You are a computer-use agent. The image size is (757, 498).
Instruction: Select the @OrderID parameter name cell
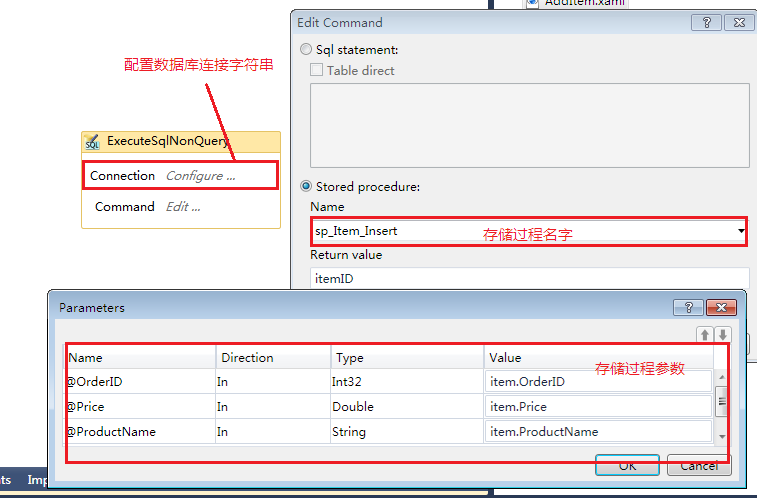coord(140,382)
